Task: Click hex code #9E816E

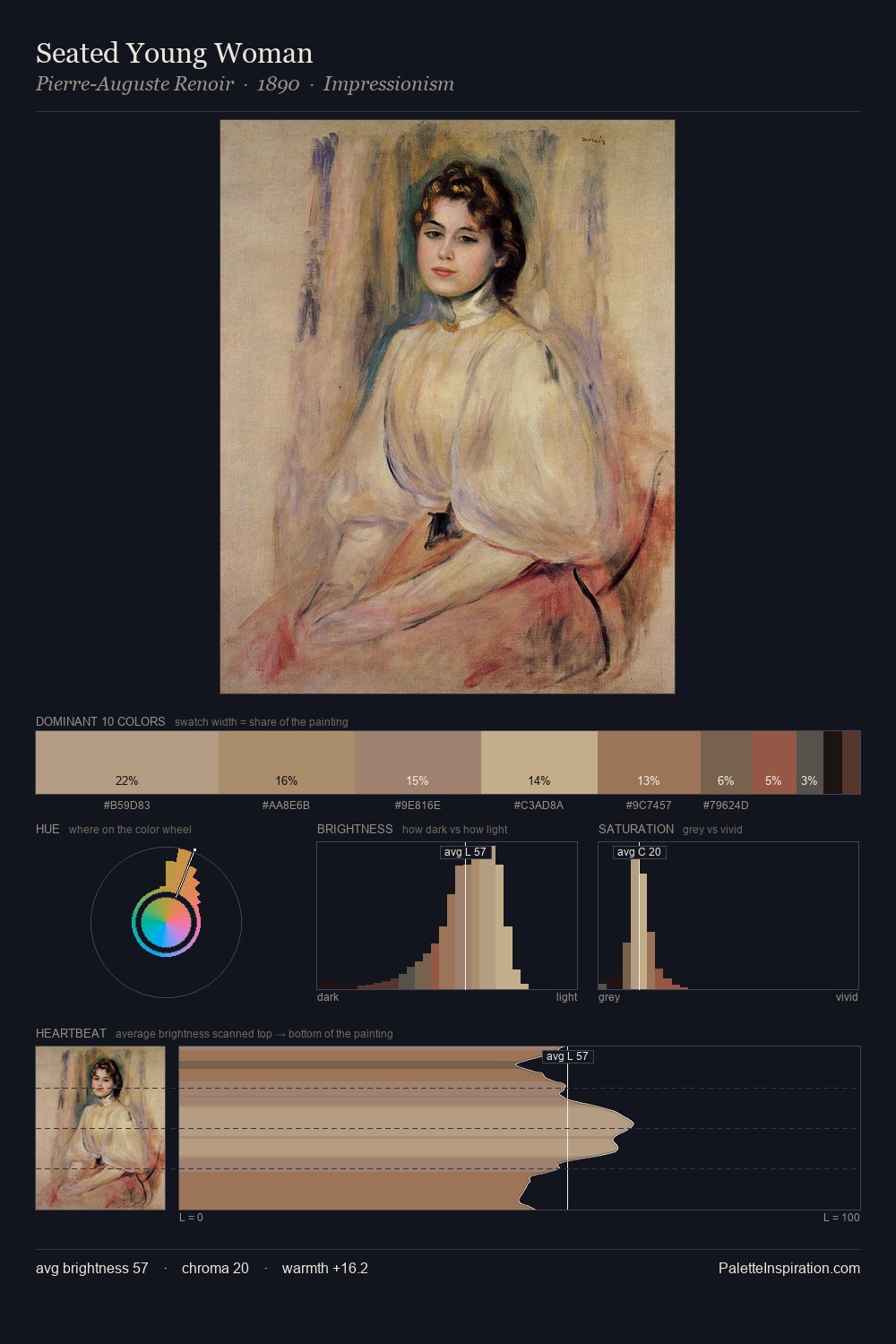Action: (418, 806)
